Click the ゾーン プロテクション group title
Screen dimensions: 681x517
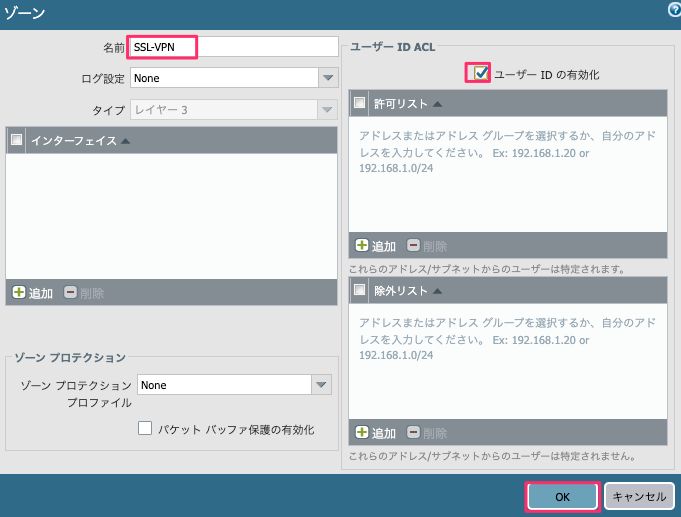click(x=70, y=358)
